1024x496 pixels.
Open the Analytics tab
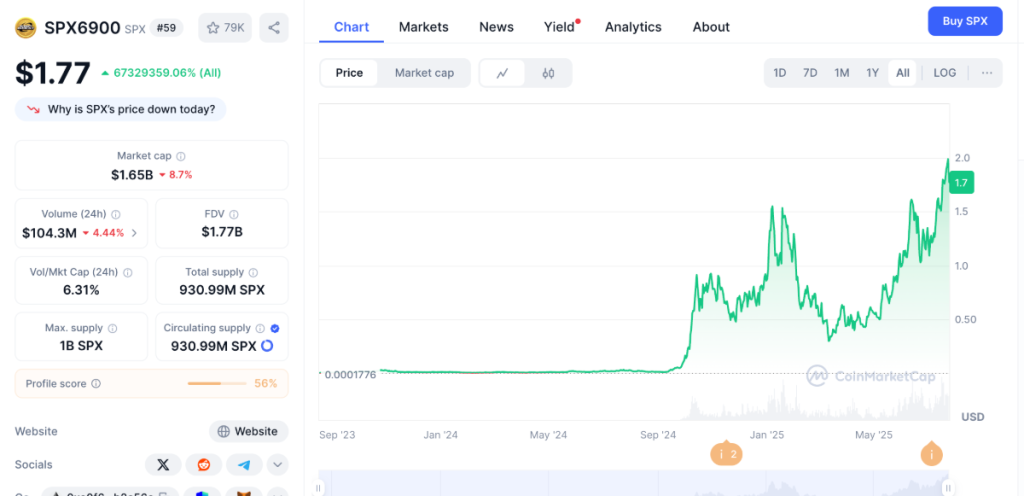[x=633, y=27]
